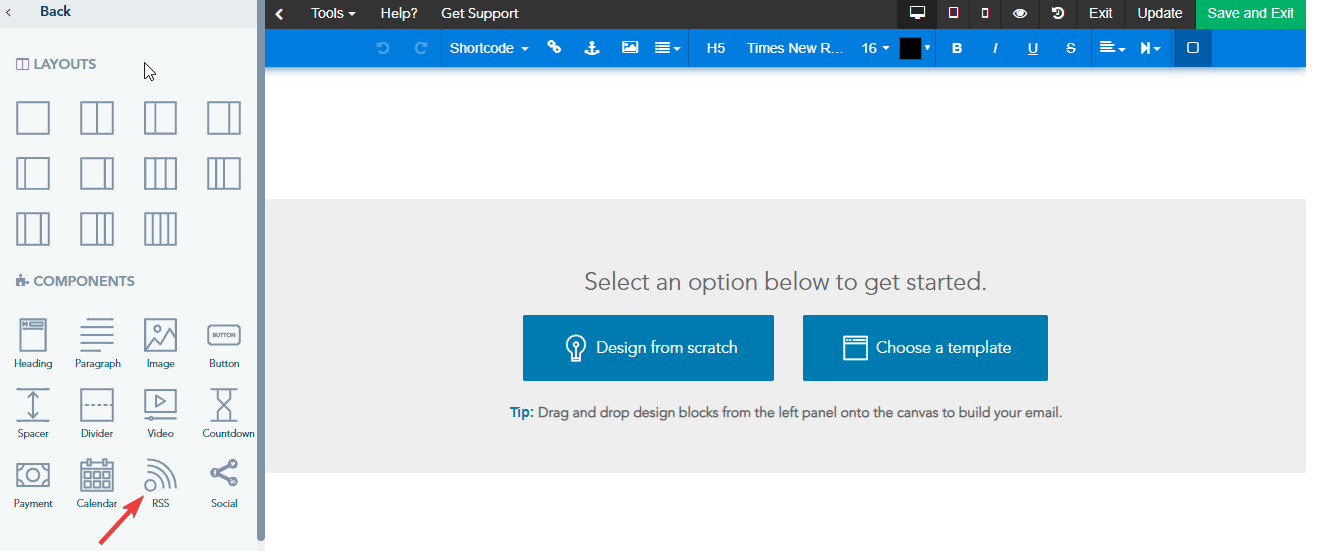Add the Spacer component
This screenshot has width=1323, height=551.
click(33, 413)
